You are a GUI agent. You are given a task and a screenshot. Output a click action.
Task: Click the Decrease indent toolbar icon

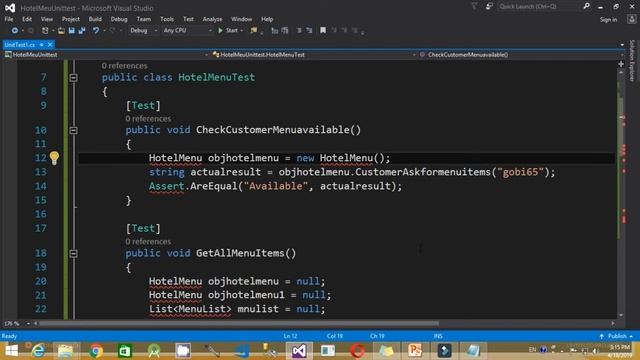299,31
